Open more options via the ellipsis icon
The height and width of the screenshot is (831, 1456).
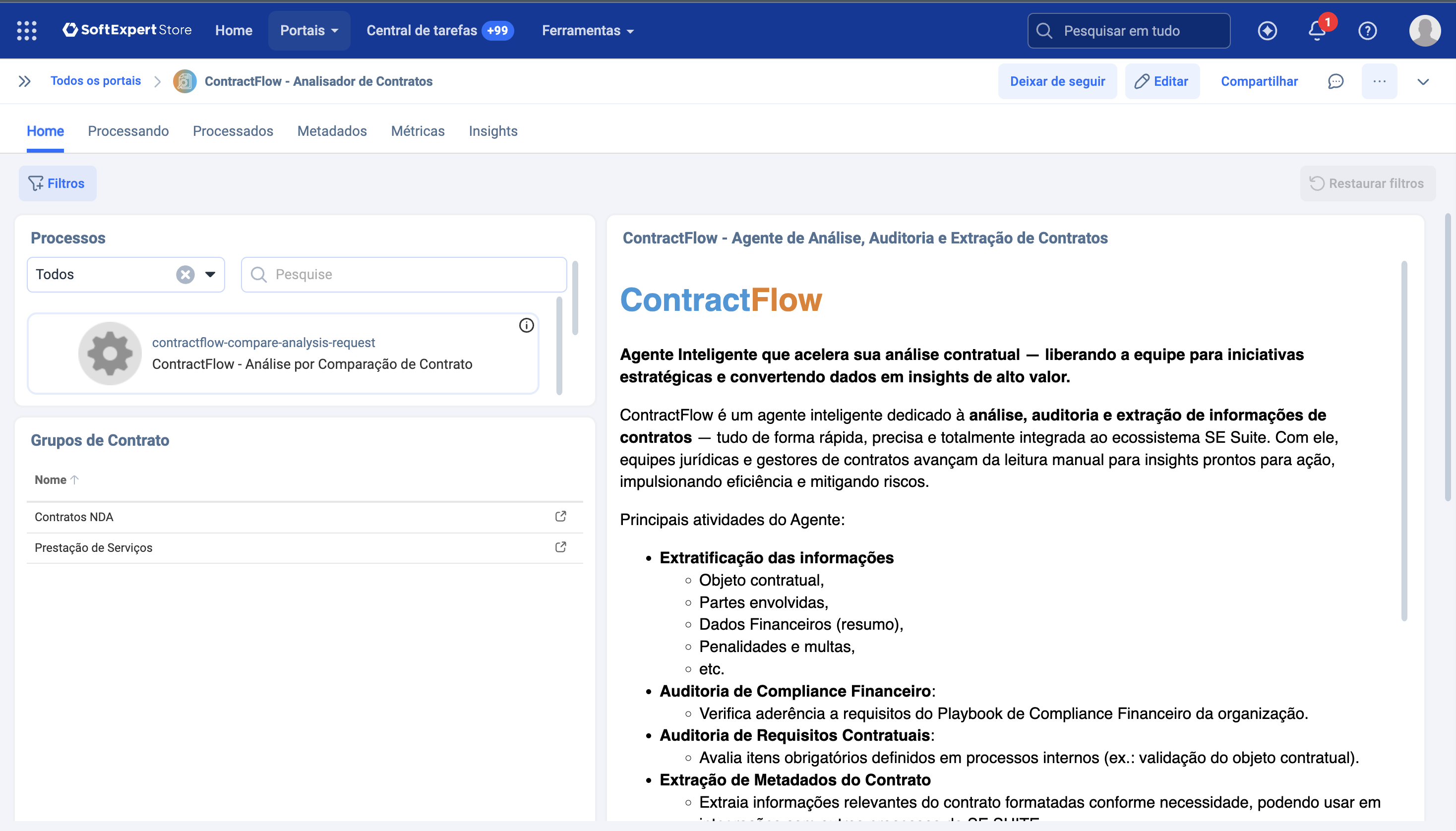click(x=1380, y=81)
